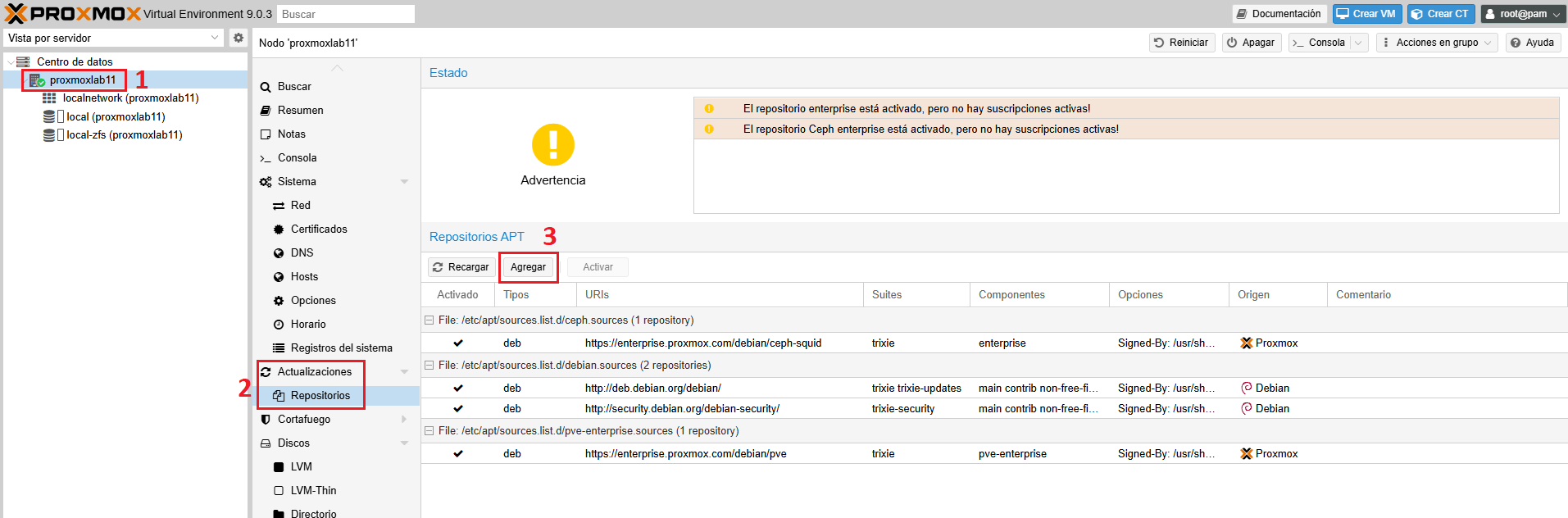
Task: Open the Documentación button
Action: (x=1279, y=14)
